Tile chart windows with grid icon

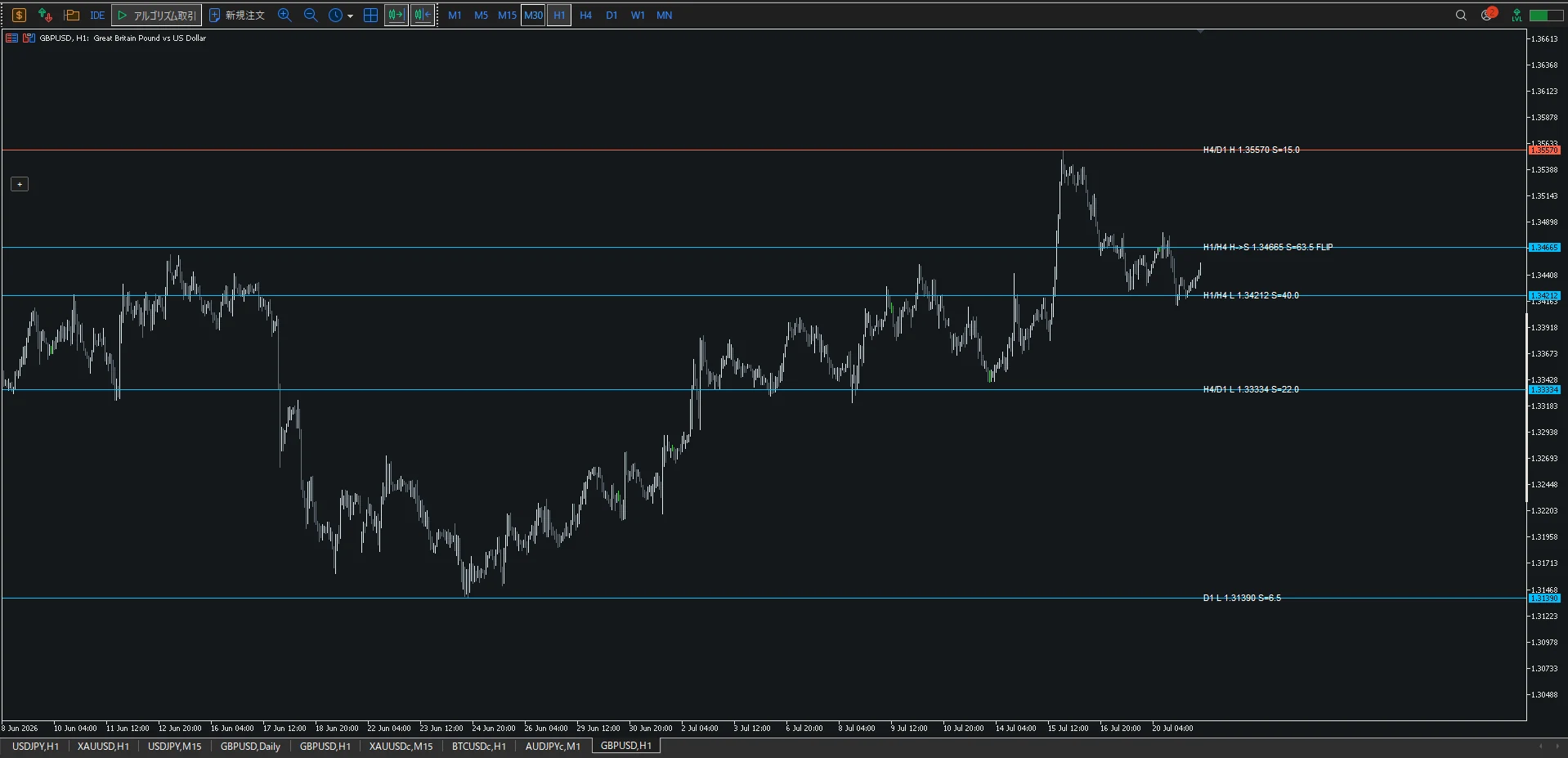pos(370,15)
